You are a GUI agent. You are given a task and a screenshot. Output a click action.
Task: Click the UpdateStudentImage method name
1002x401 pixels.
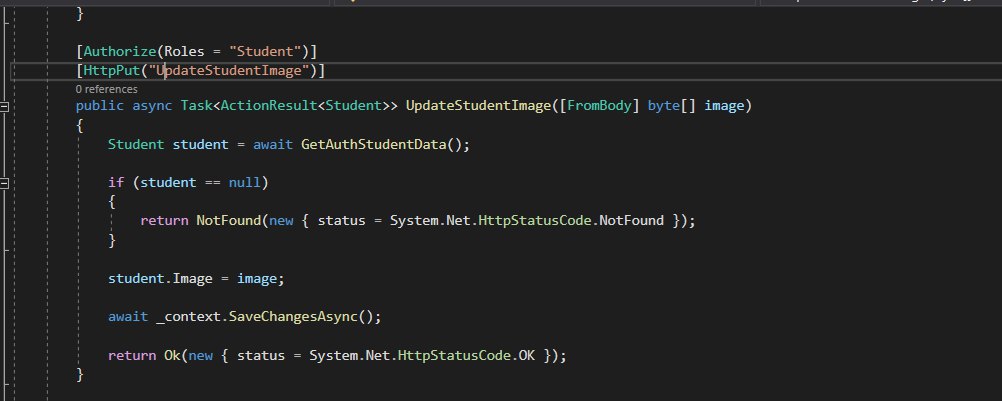[x=478, y=105]
